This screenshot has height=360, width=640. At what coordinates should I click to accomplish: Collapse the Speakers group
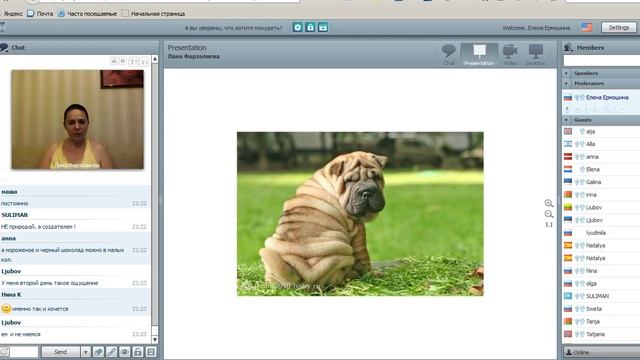[567, 73]
